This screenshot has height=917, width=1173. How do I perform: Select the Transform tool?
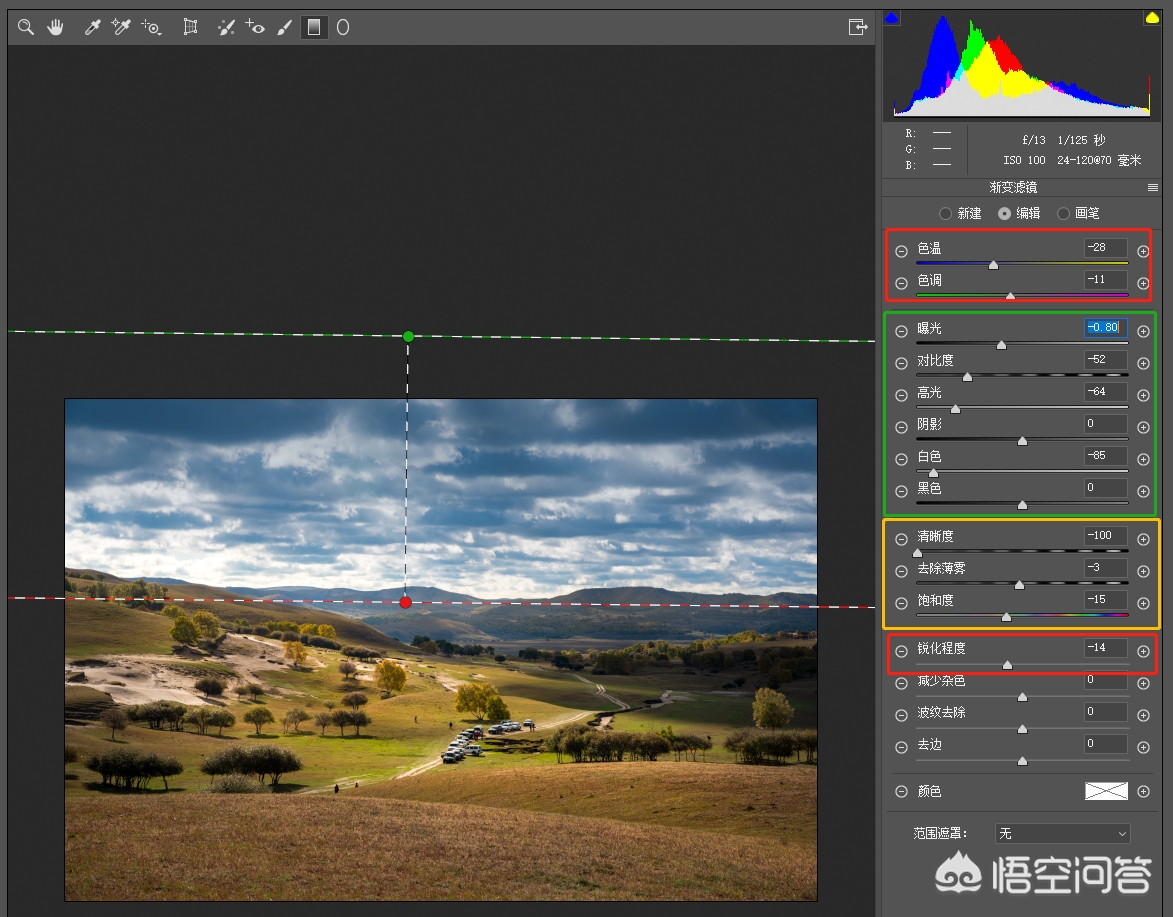click(190, 28)
